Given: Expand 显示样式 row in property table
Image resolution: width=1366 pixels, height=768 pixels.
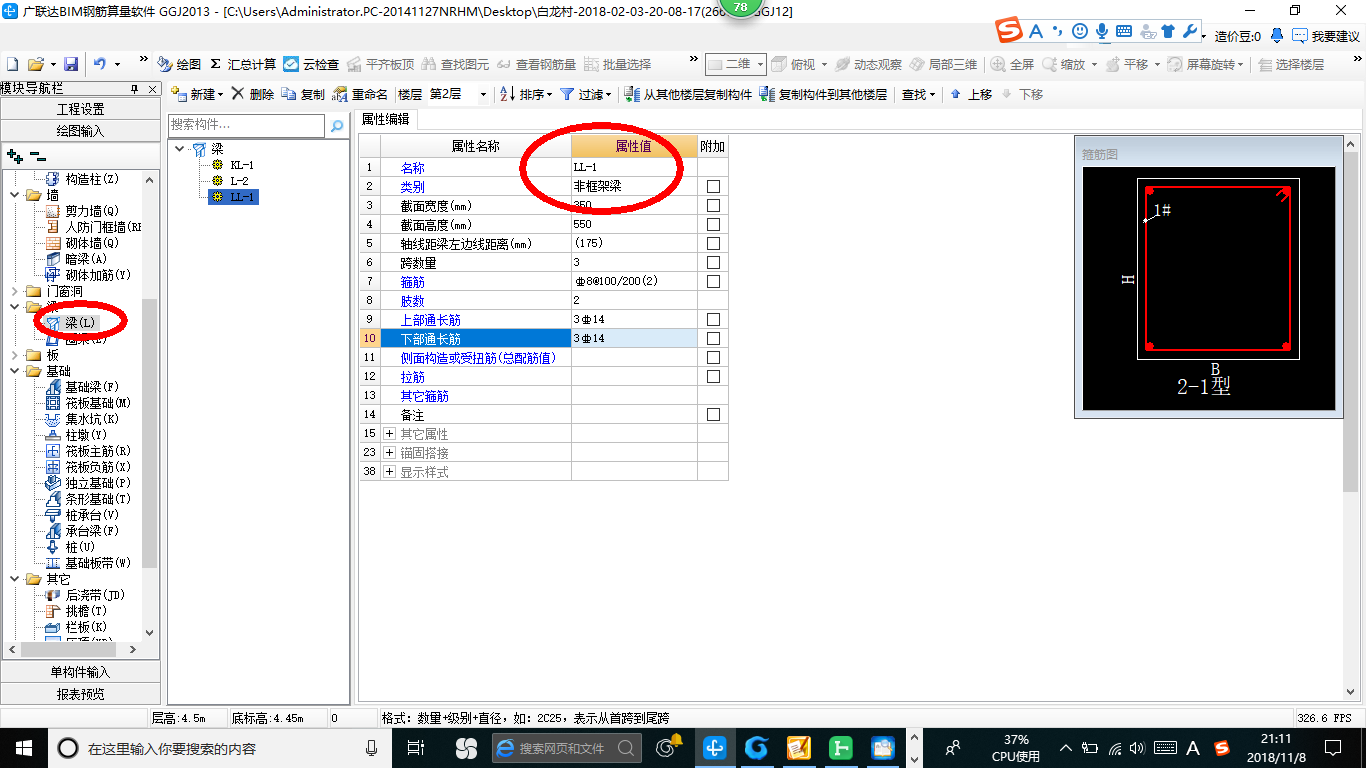Looking at the screenshot, I should click(x=390, y=472).
